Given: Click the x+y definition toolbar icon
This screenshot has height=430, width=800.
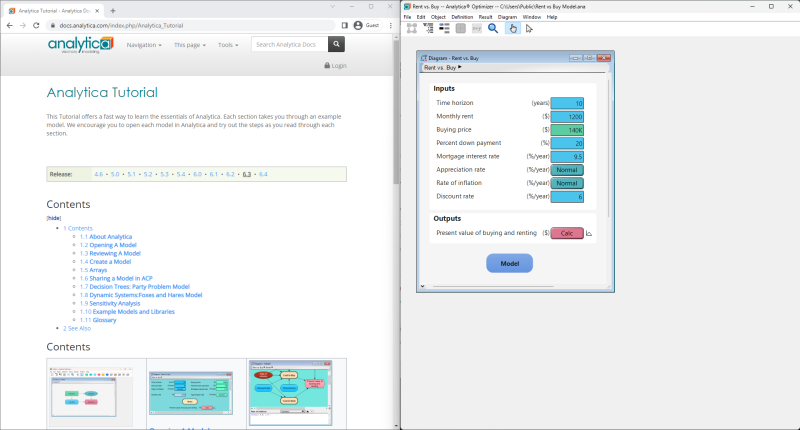Looking at the screenshot, I should pyautogui.click(x=477, y=29).
